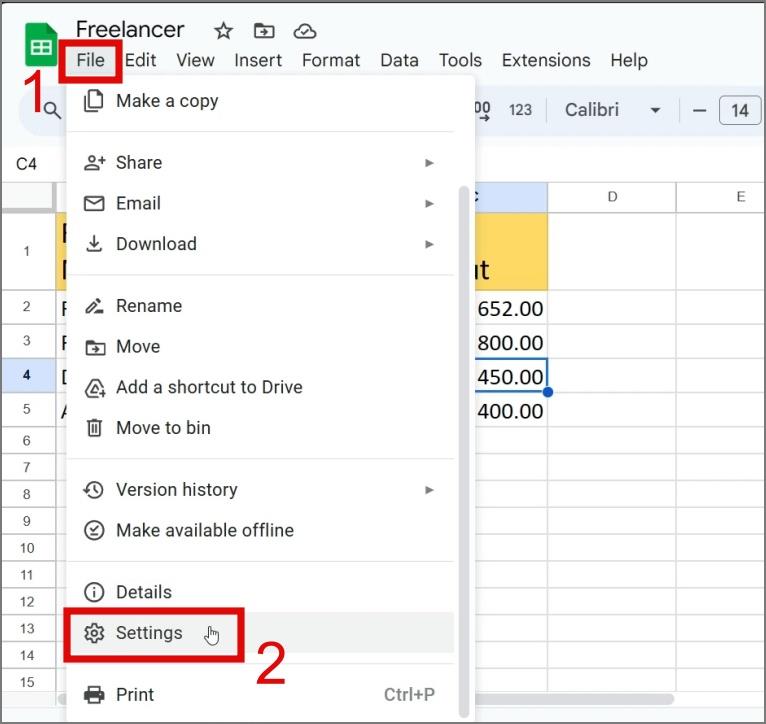The image size is (766, 724).
Task: Select row 1 header
Action: [27, 252]
